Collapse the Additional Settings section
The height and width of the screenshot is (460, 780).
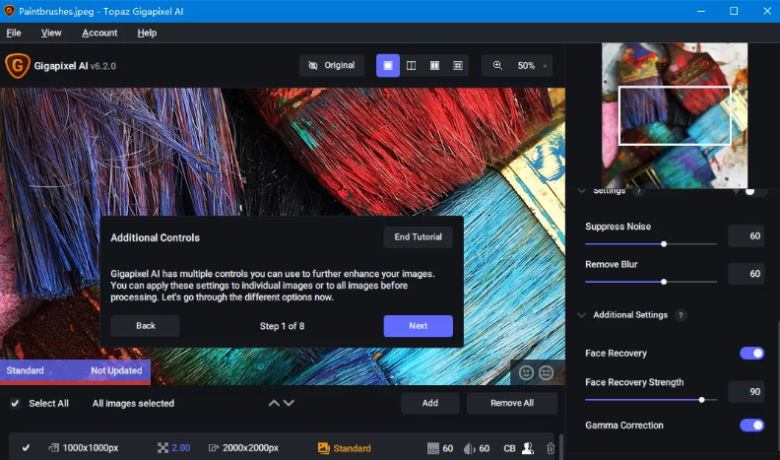click(582, 315)
